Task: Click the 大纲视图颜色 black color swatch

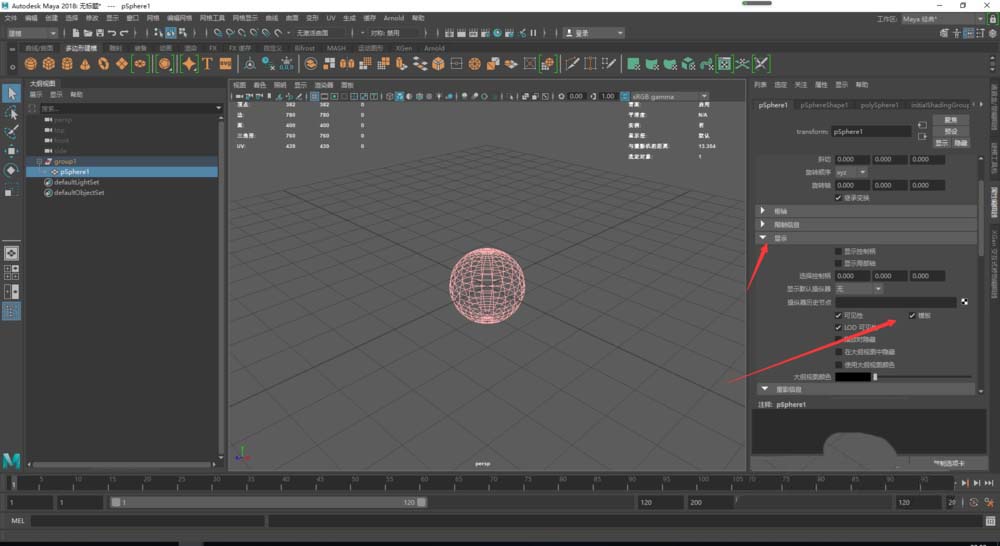Action: (x=852, y=377)
